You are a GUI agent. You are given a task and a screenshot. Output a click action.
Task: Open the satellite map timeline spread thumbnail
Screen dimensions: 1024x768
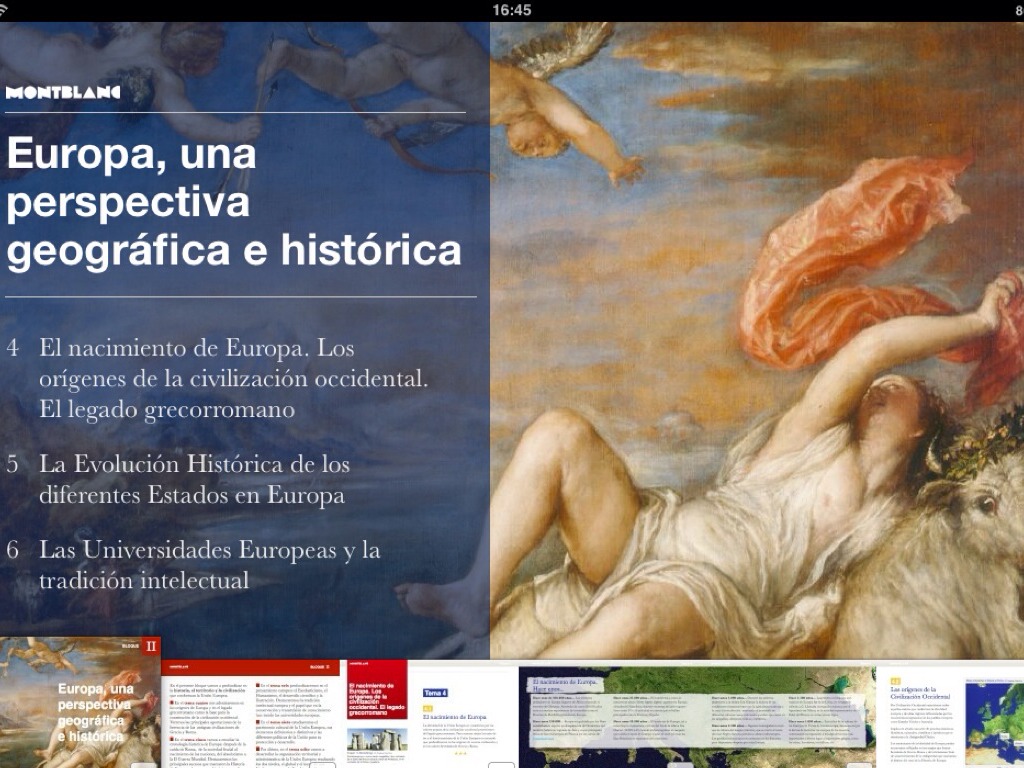click(x=694, y=714)
